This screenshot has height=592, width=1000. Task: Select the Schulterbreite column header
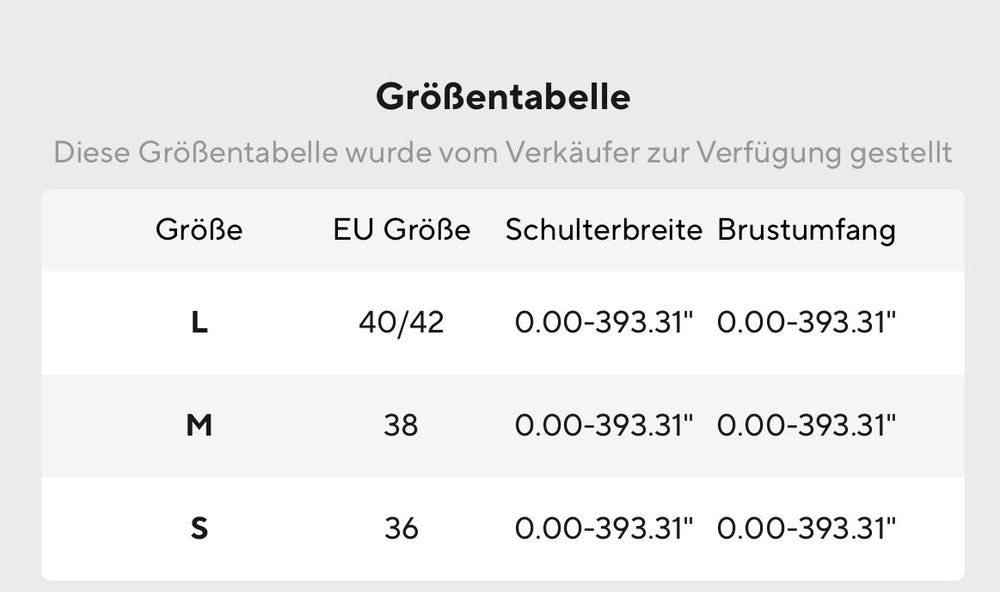(604, 230)
